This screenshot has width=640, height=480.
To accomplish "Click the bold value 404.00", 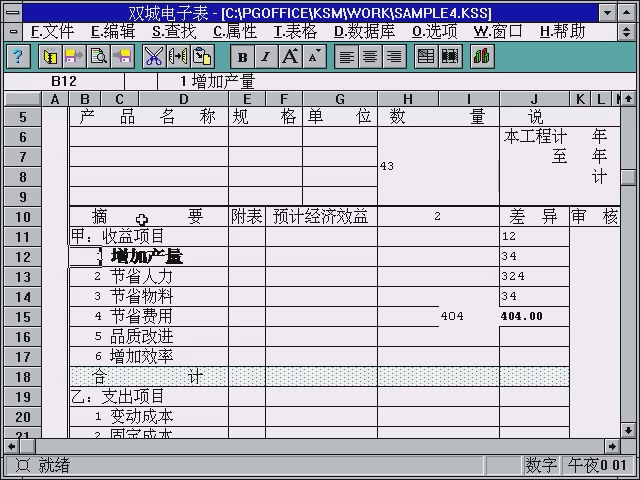I will [522, 316].
